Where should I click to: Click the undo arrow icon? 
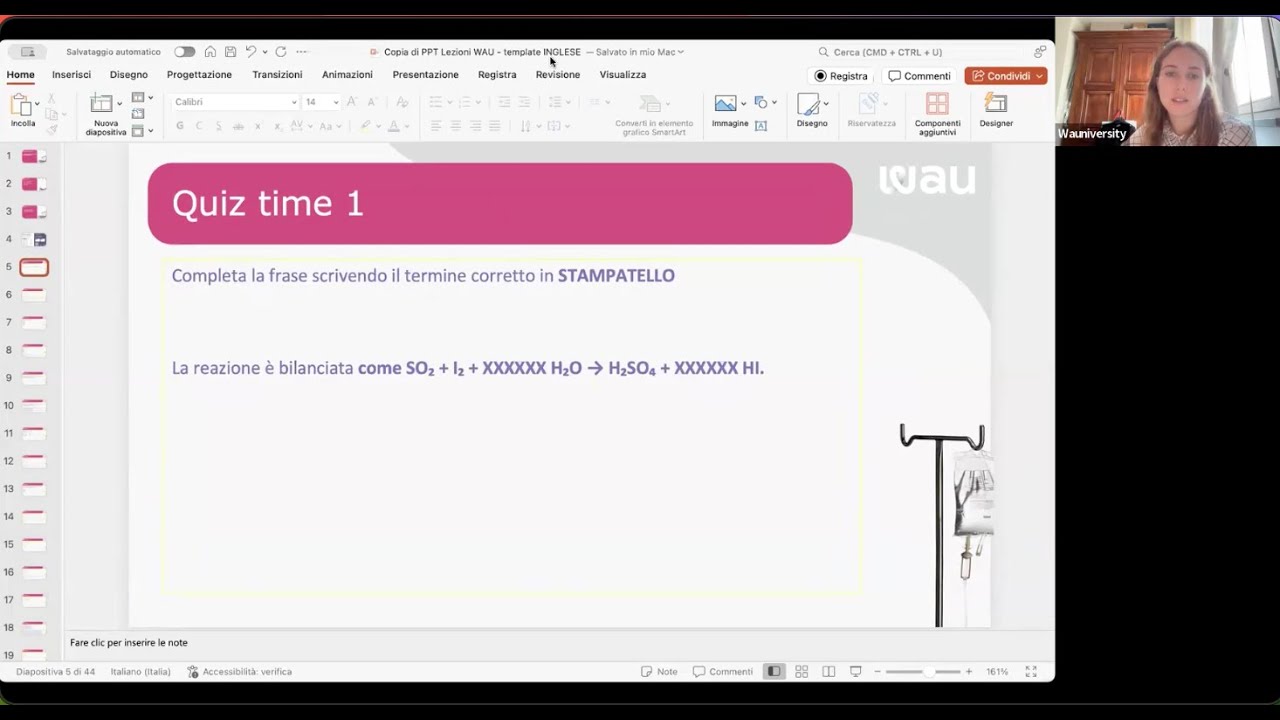pyautogui.click(x=251, y=52)
